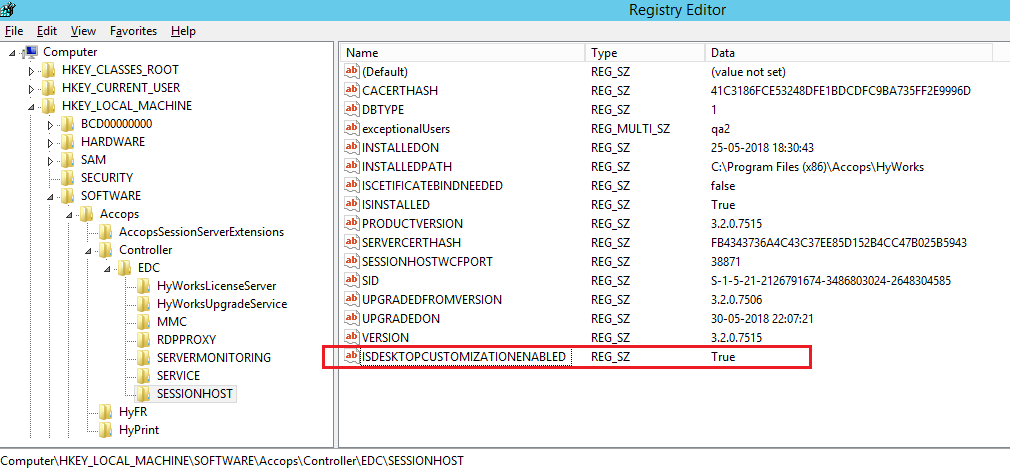This screenshot has height=470, width=1010.
Task: Expand the HARDWARE key arrow
Action: (x=51, y=142)
